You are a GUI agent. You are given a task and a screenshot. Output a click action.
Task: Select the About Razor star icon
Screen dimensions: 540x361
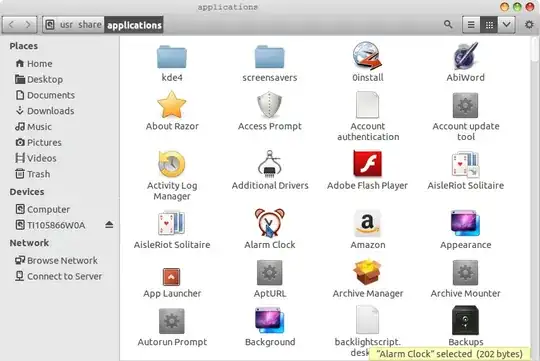tap(172, 105)
